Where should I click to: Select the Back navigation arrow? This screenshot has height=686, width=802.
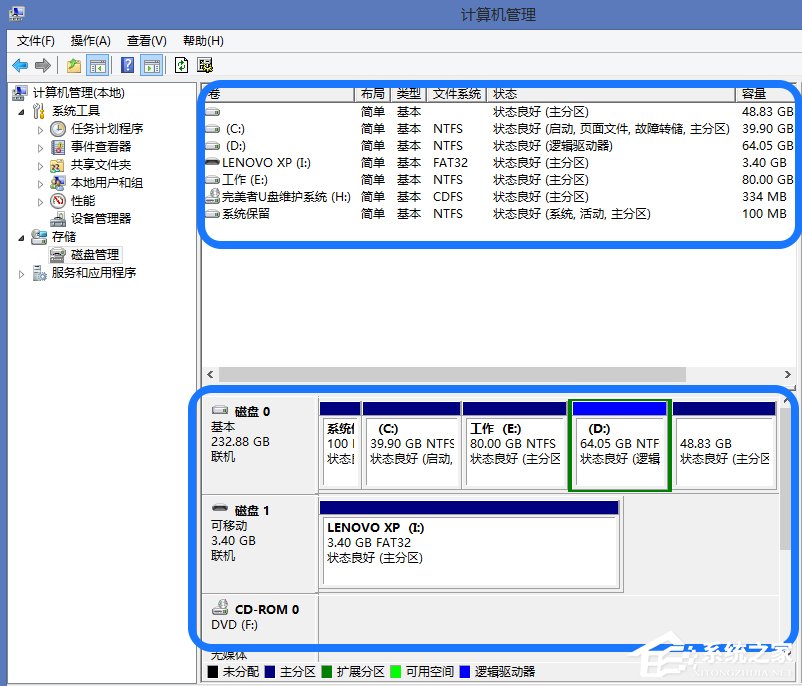click(x=20, y=65)
